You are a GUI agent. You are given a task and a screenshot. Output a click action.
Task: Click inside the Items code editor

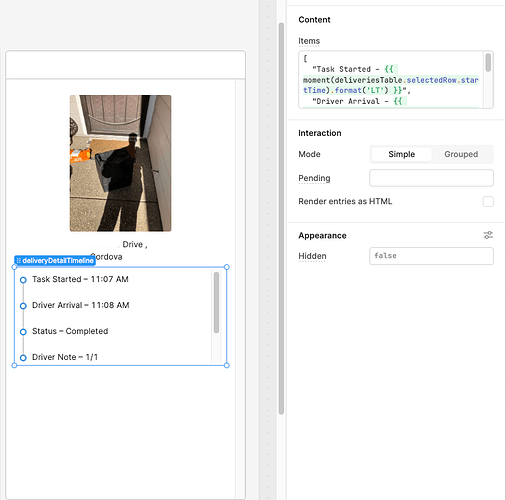[391, 80]
